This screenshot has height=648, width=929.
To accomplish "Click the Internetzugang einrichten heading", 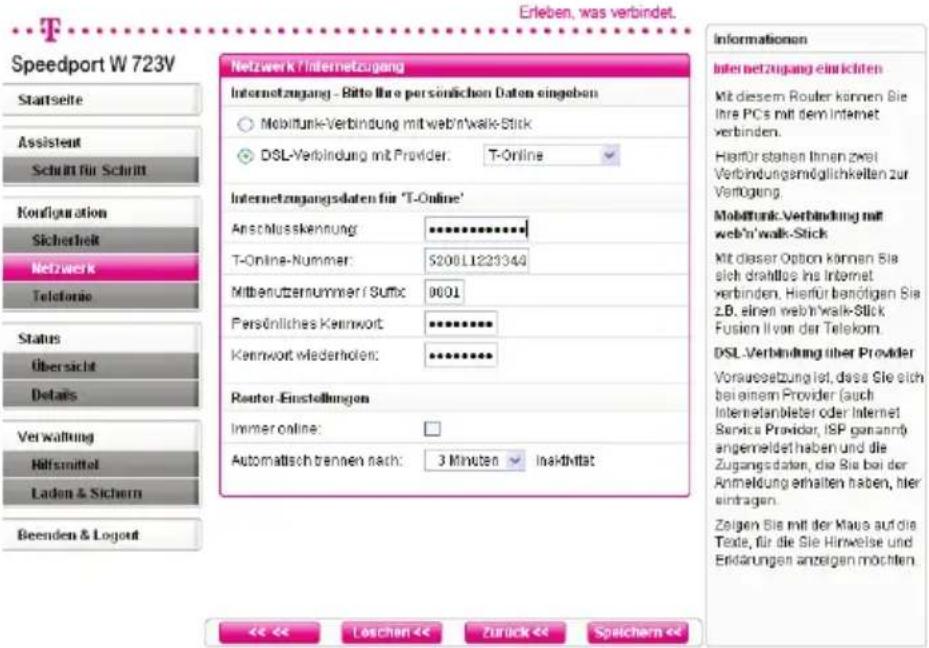I will [x=797, y=69].
